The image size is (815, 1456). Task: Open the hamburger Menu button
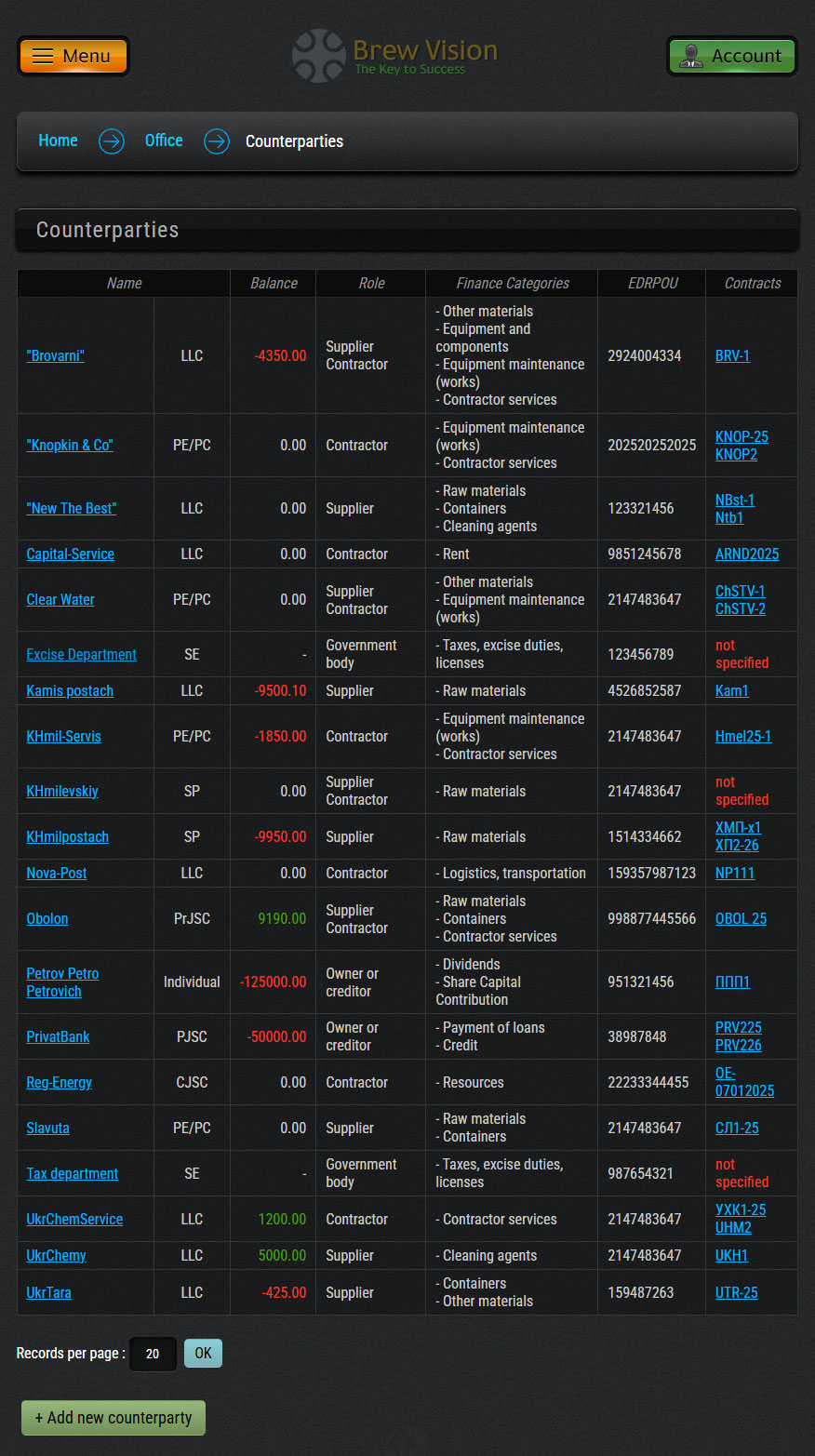click(x=73, y=56)
